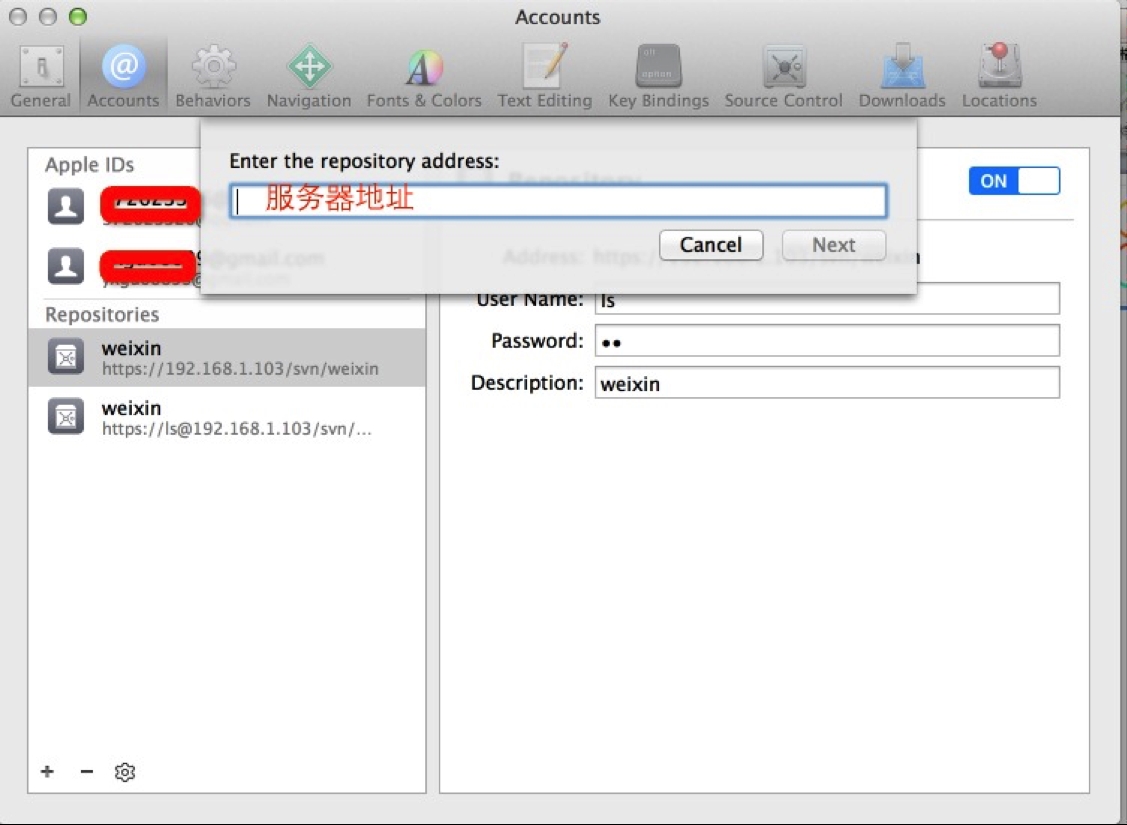Open the Navigation preferences pane
The width and height of the screenshot is (1127, 825).
pos(309,76)
